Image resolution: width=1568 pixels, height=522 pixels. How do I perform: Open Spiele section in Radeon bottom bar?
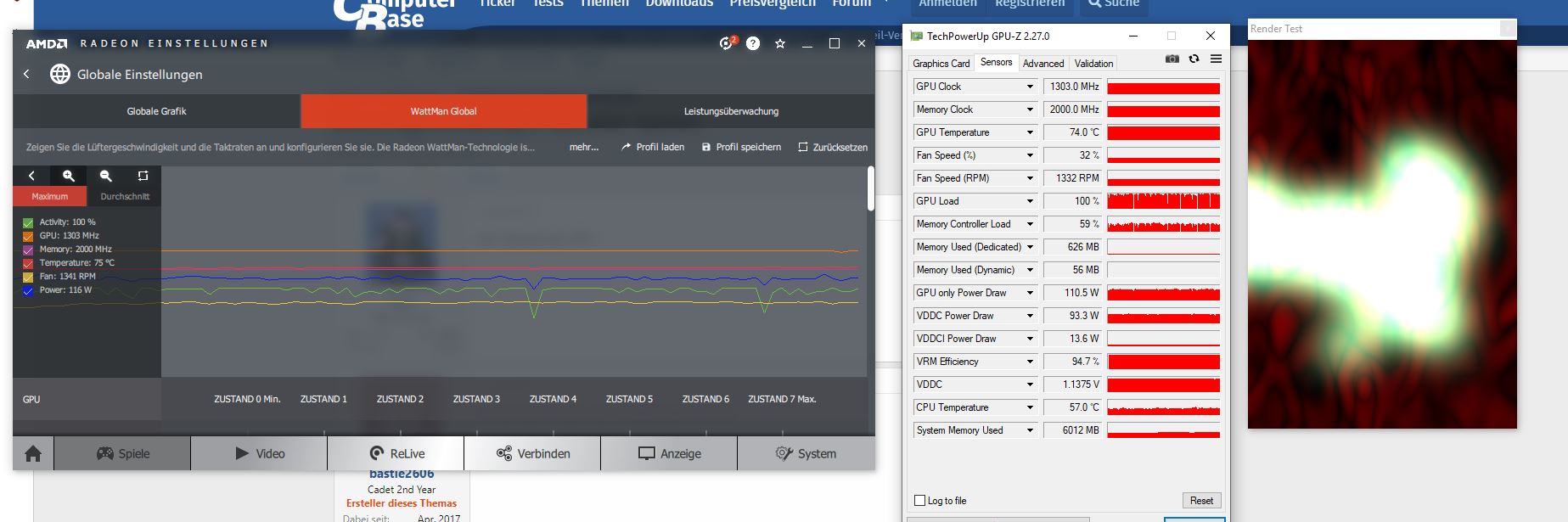click(123, 453)
